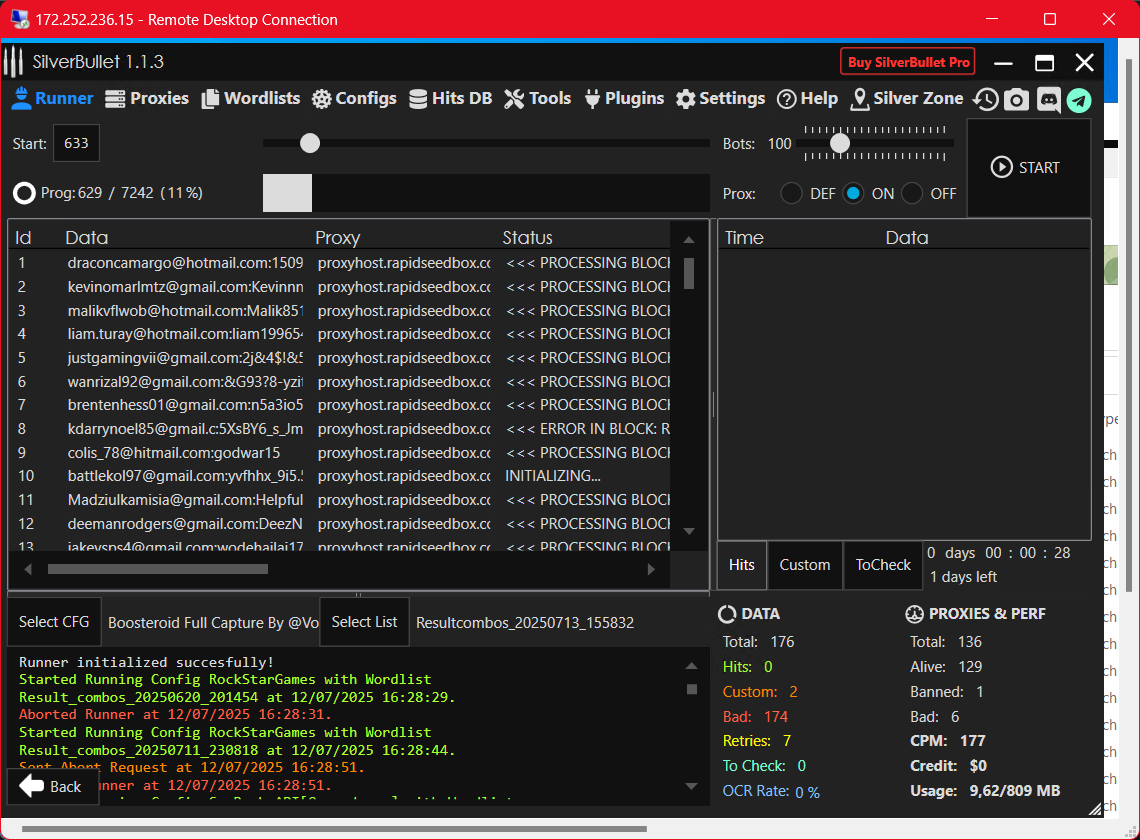Select the OFF proxy radio button
The width and height of the screenshot is (1140, 840).
tap(912, 194)
